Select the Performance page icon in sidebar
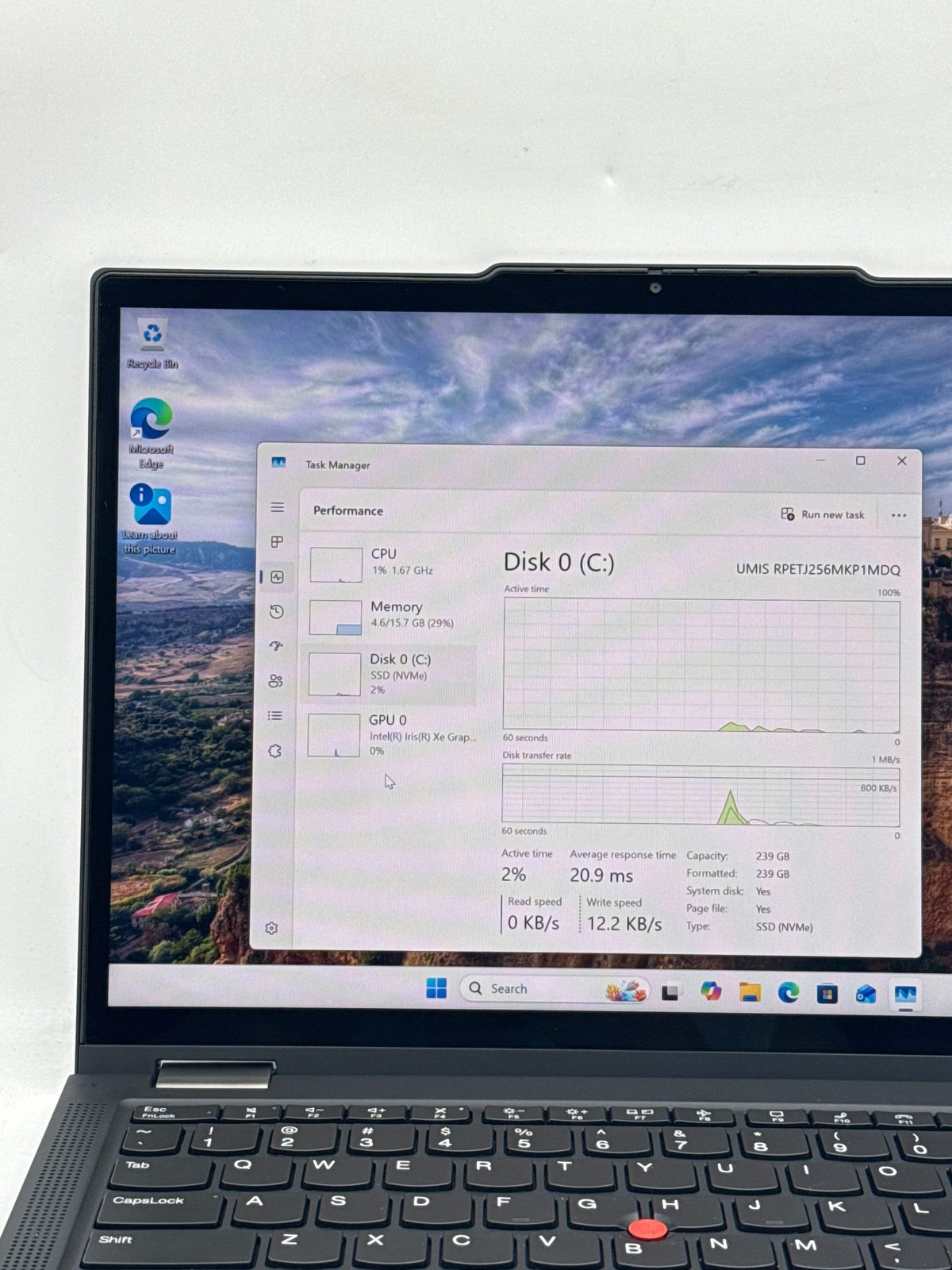 (277, 577)
